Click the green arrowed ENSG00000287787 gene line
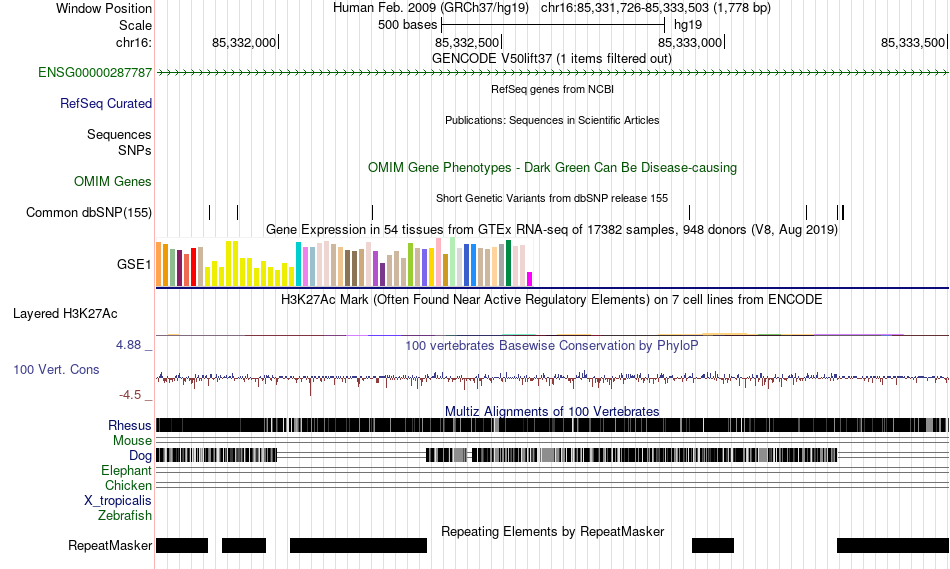Screen dimensions: 950x569 (553, 73)
